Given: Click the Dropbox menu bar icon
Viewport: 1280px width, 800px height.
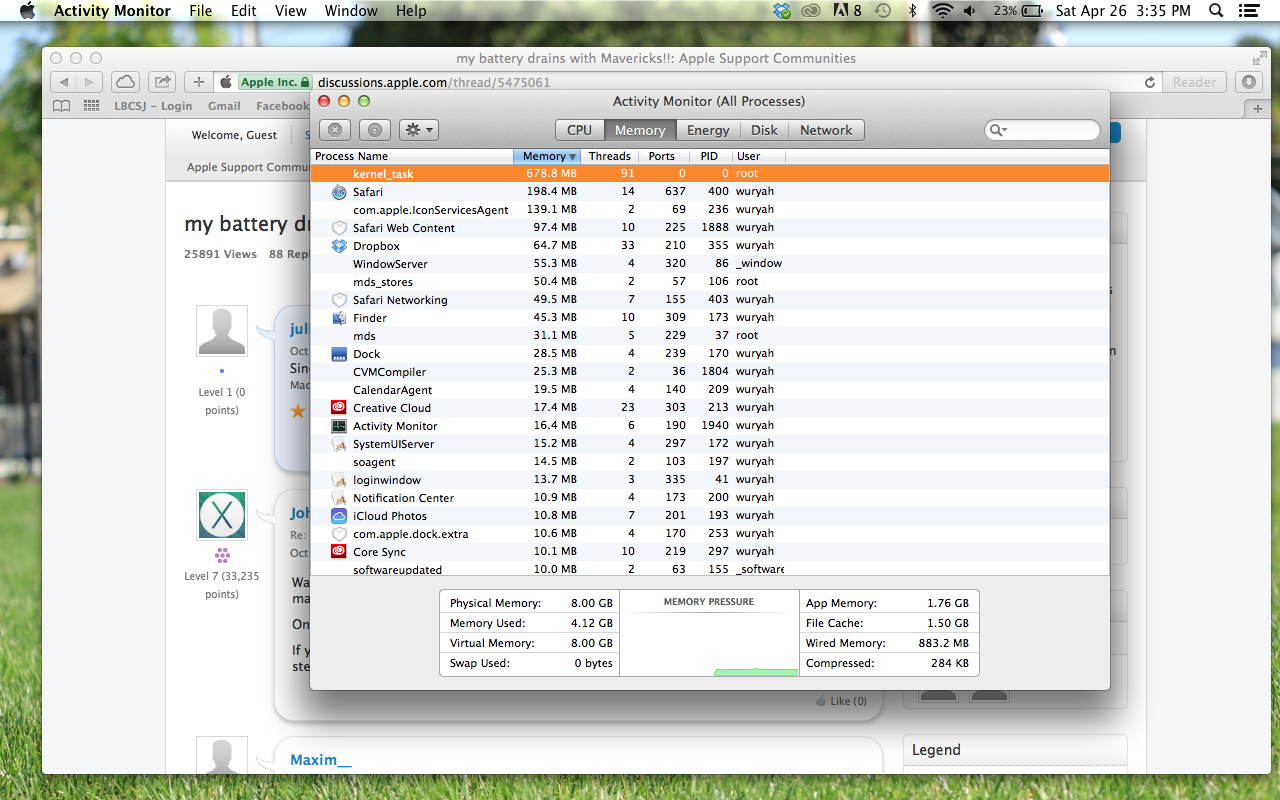Looking at the screenshot, I should [783, 11].
